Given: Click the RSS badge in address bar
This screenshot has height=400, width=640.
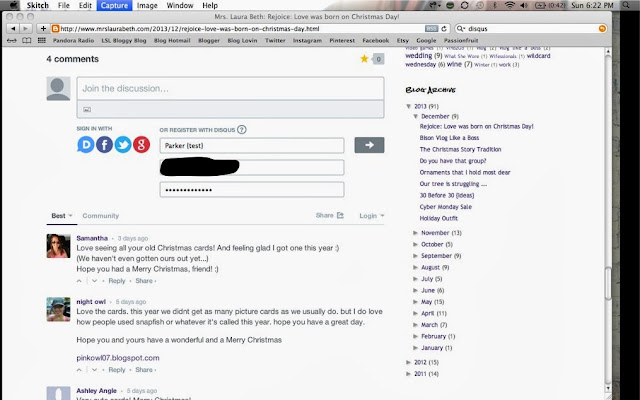Looking at the screenshot, I should pos(431,29).
